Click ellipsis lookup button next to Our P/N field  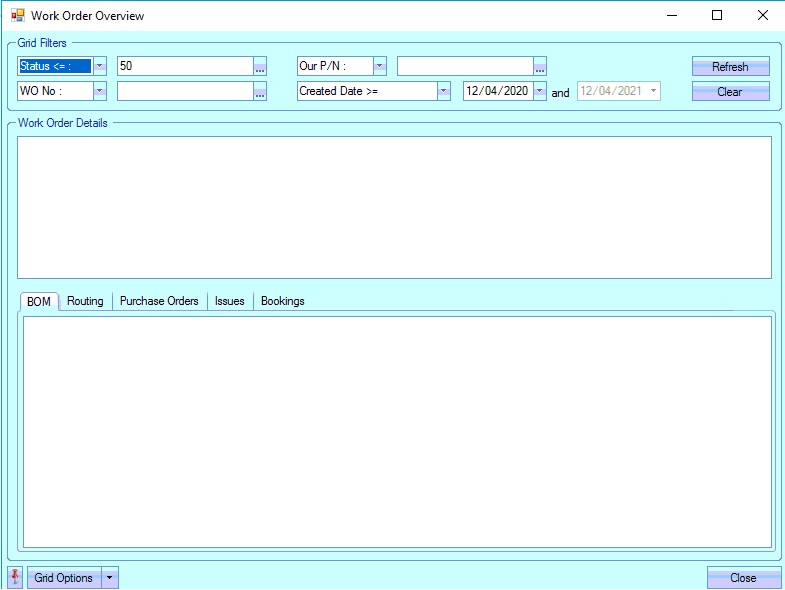[x=540, y=67]
